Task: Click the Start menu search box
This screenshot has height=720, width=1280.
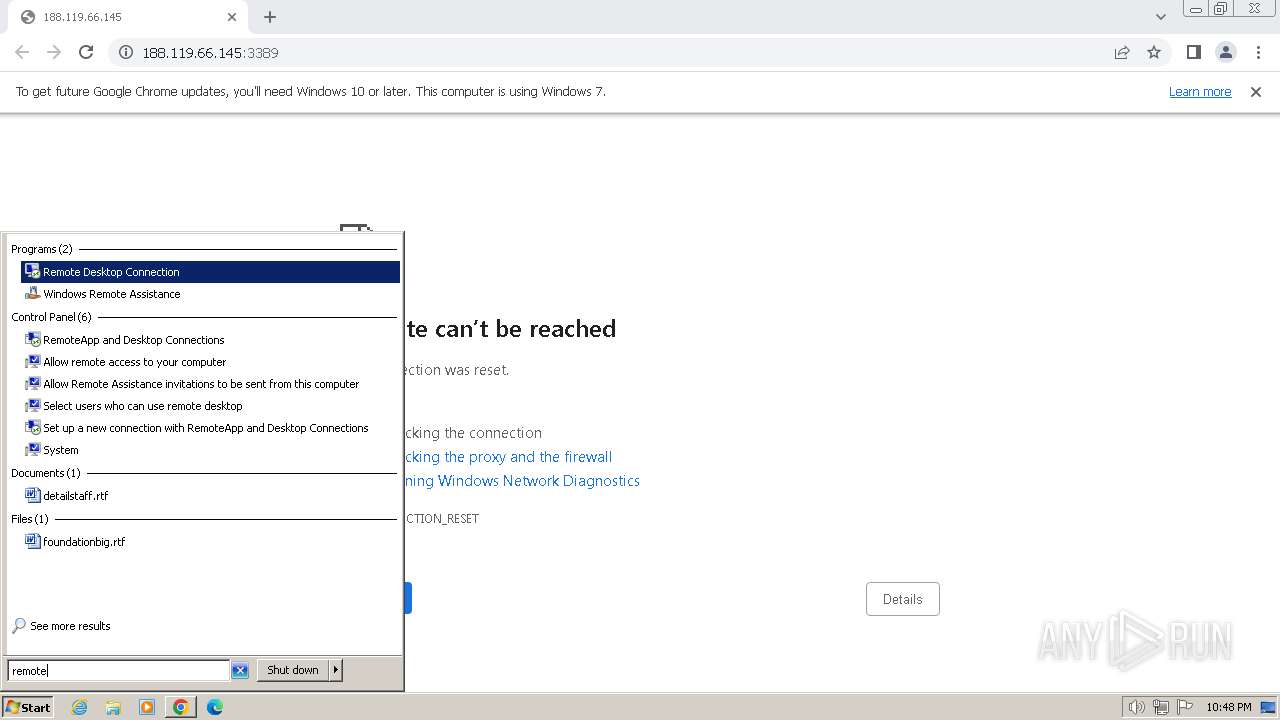Action: (x=119, y=671)
